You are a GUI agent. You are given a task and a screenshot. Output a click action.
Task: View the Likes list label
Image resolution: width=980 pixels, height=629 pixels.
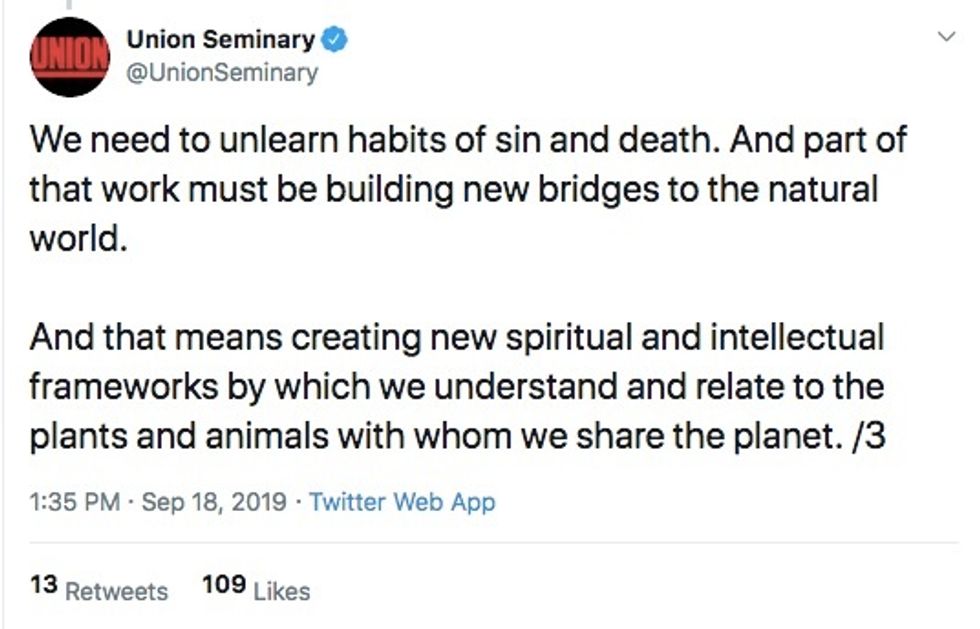pyautogui.click(x=281, y=591)
